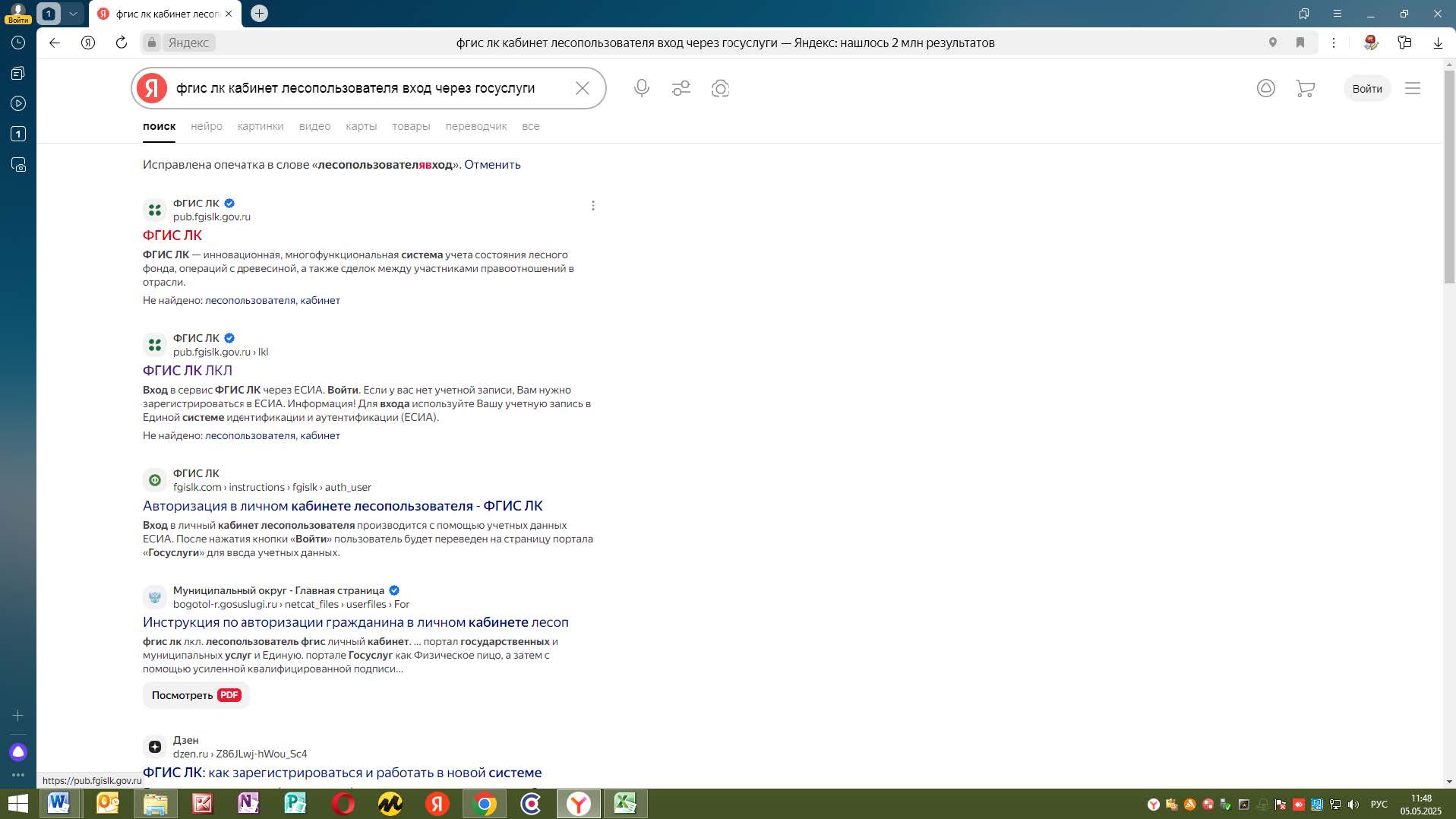Click РУС language indicator in system tray
Screen dimensions: 1456x819
pyautogui.click(x=1379, y=804)
